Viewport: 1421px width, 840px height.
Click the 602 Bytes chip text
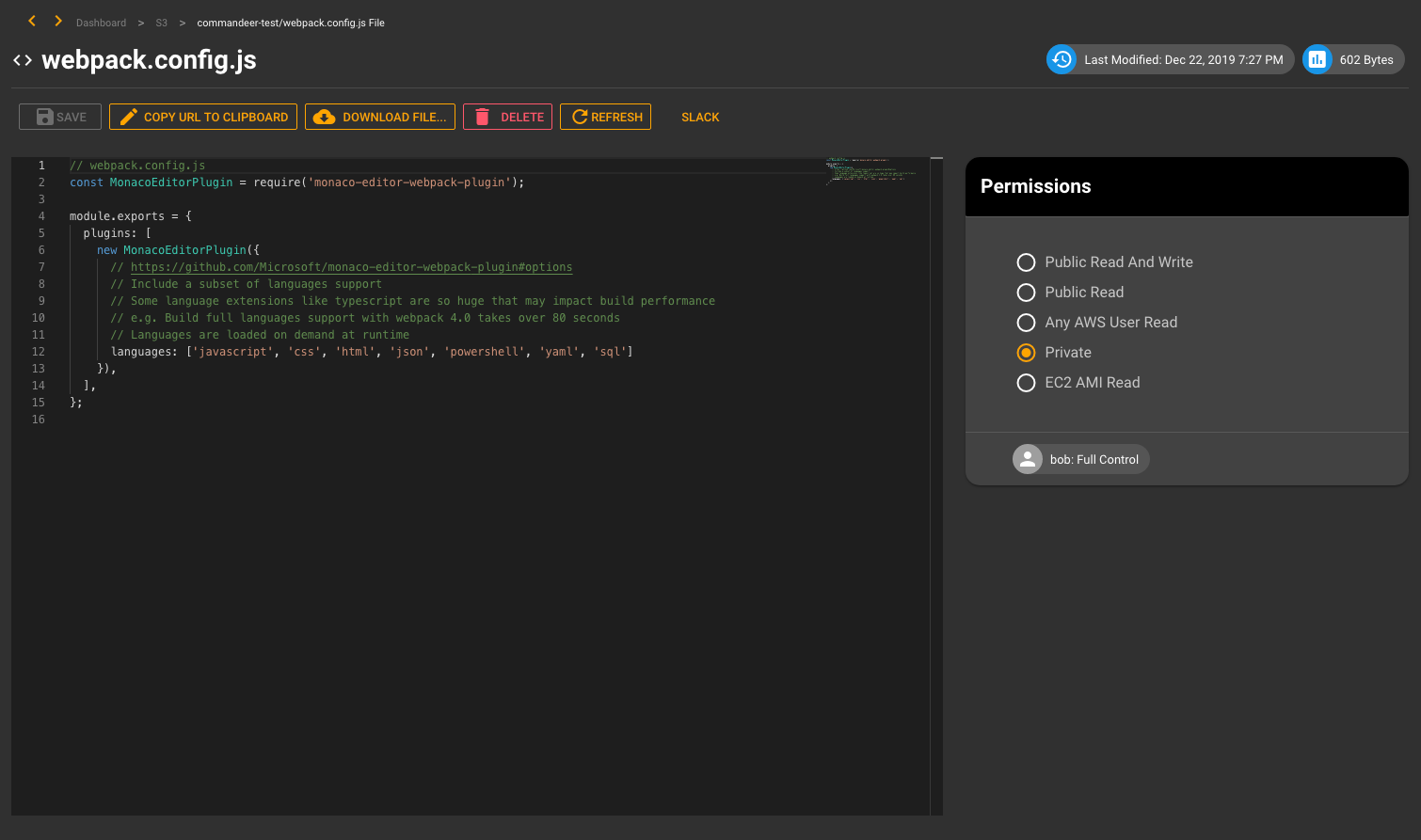(1366, 59)
